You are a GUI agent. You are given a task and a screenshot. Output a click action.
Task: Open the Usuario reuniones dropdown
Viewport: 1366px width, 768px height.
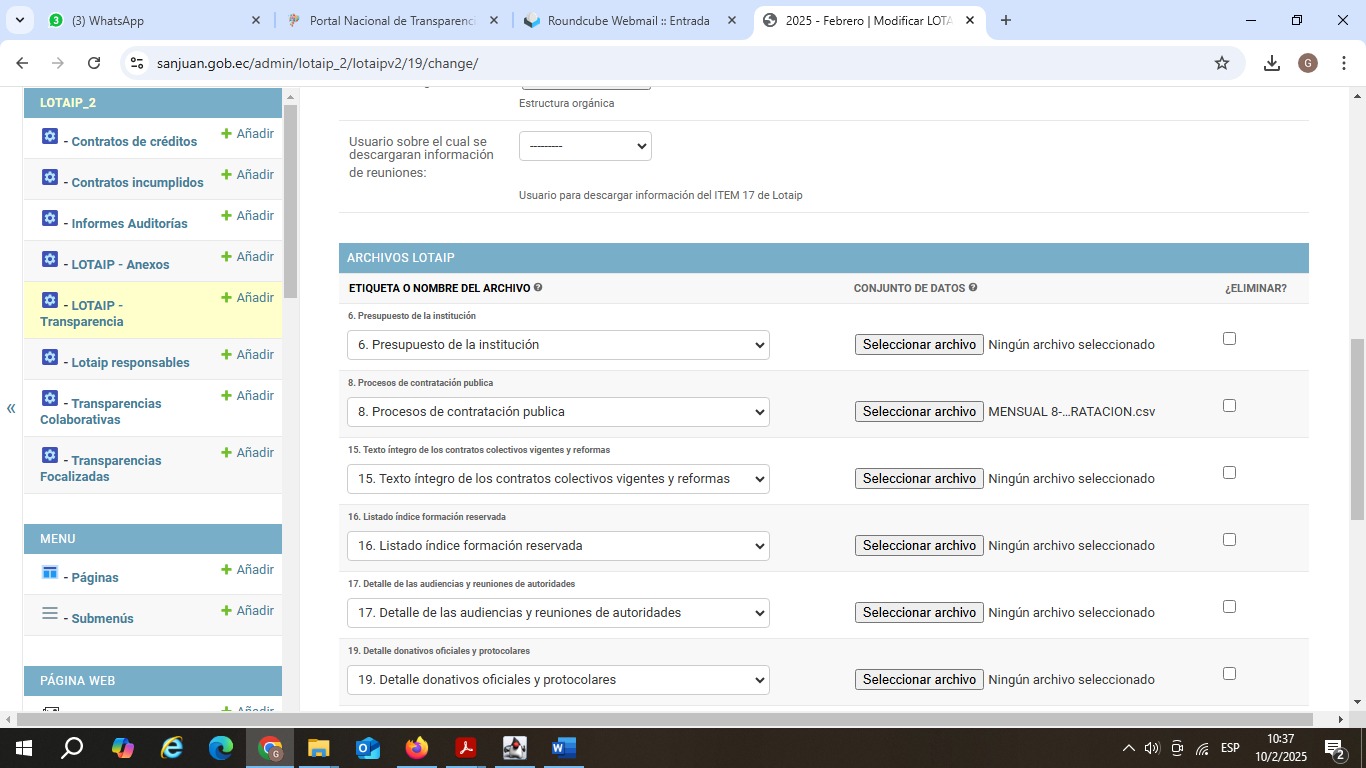tap(585, 146)
